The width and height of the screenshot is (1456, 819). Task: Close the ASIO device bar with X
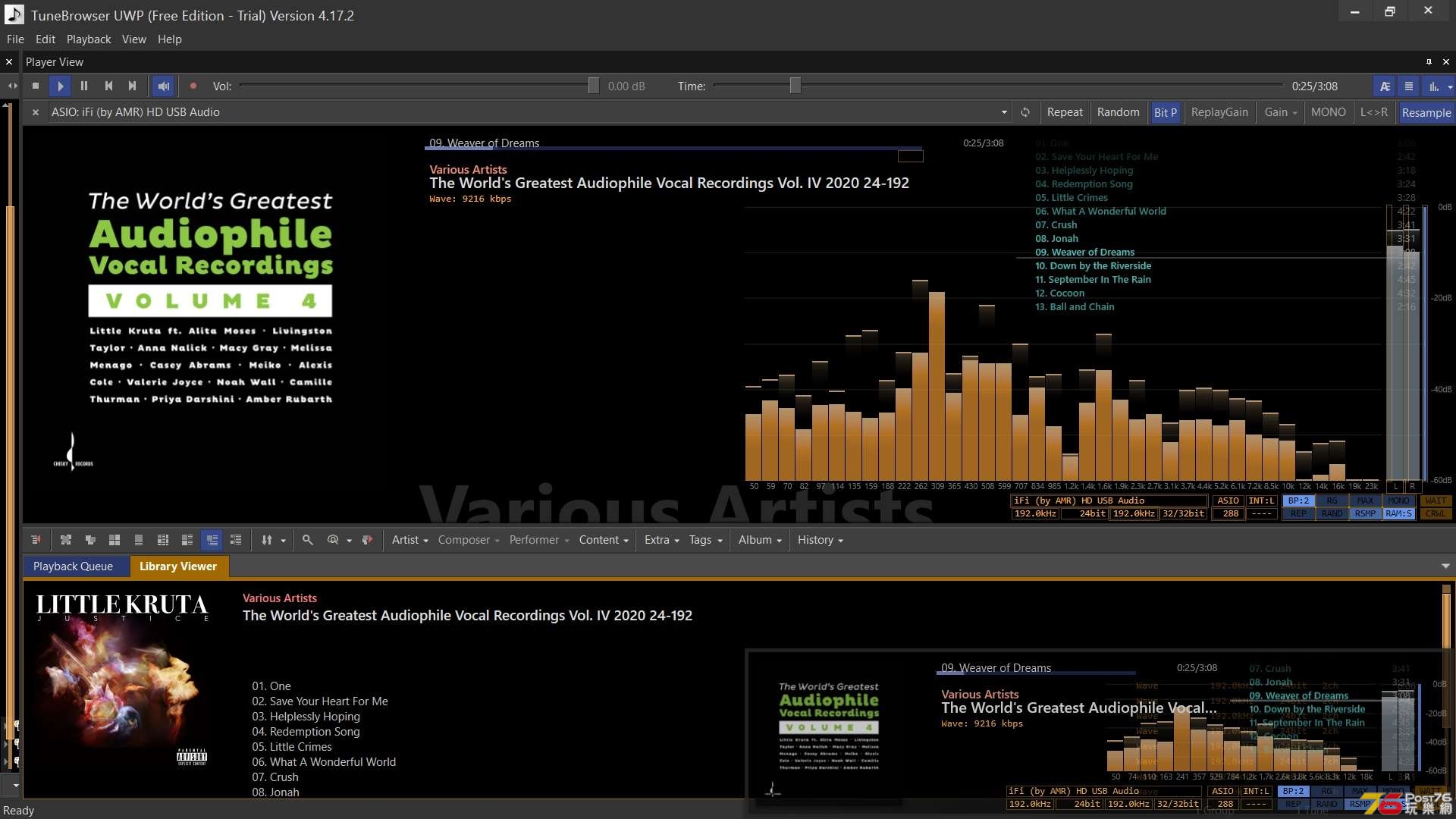pyautogui.click(x=36, y=112)
